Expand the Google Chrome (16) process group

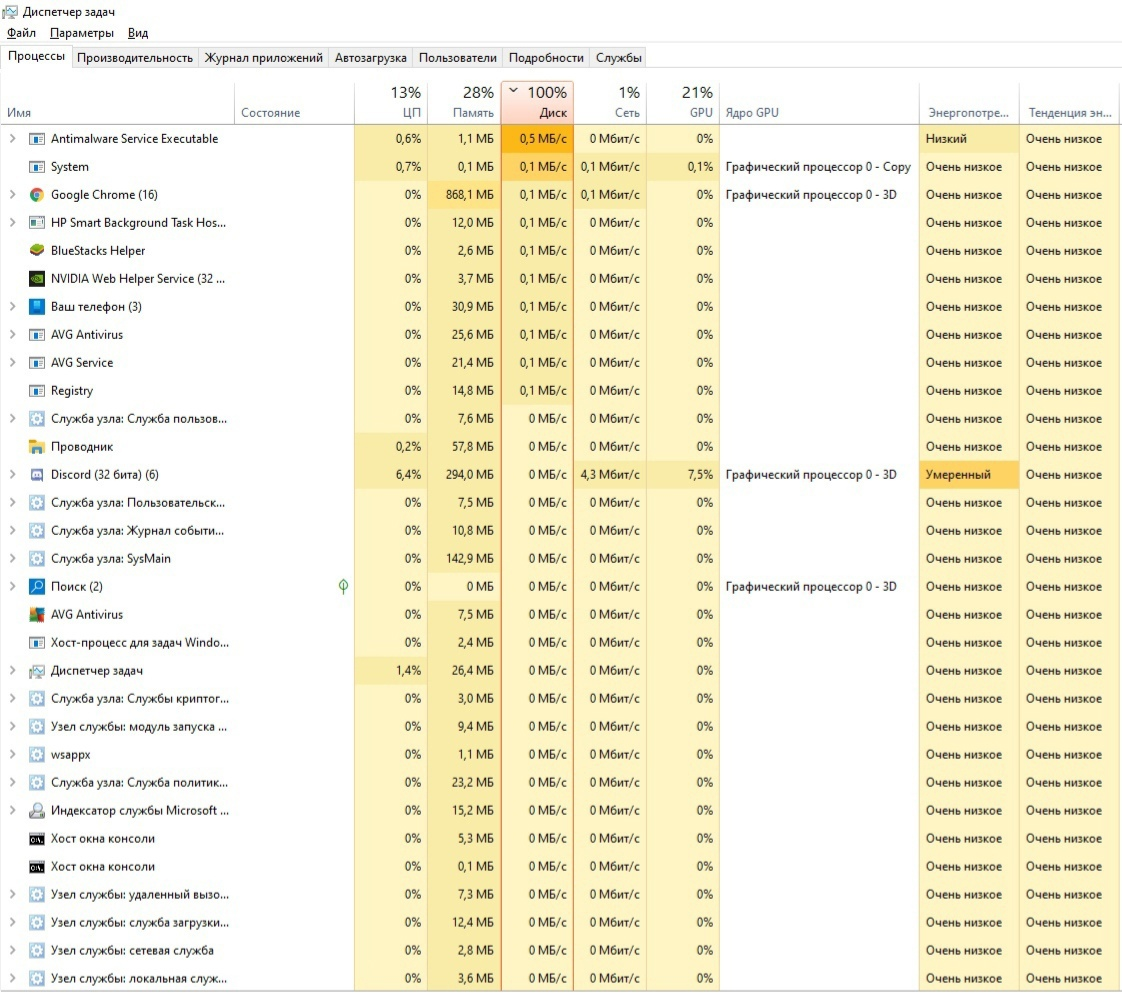12,195
